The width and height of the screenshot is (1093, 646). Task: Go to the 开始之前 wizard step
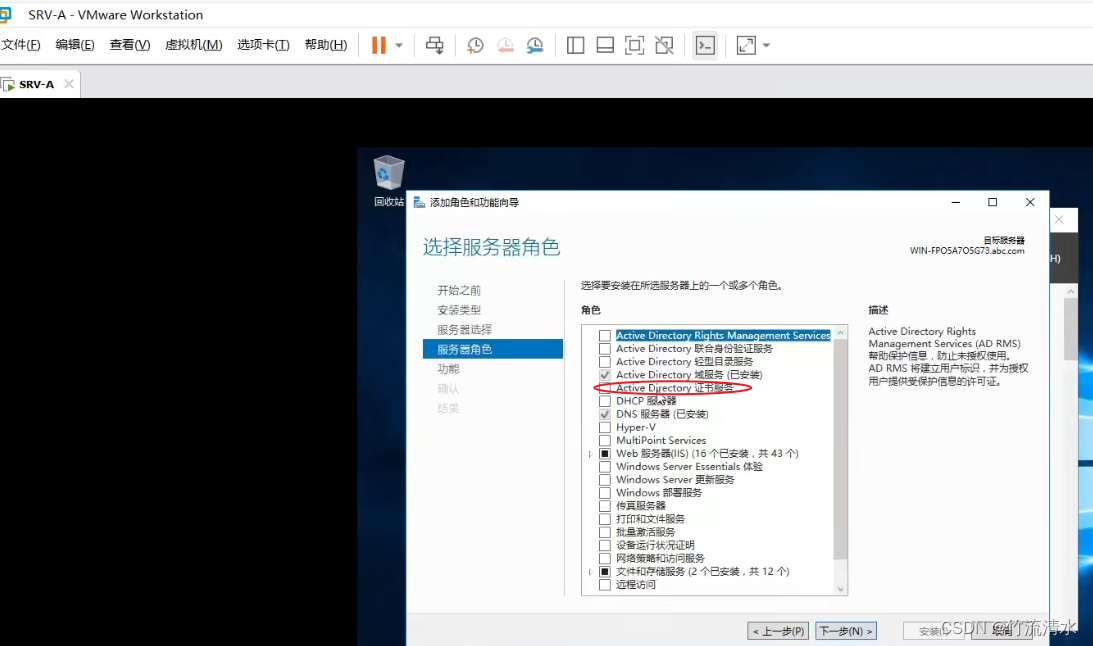pyautogui.click(x=459, y=291)
